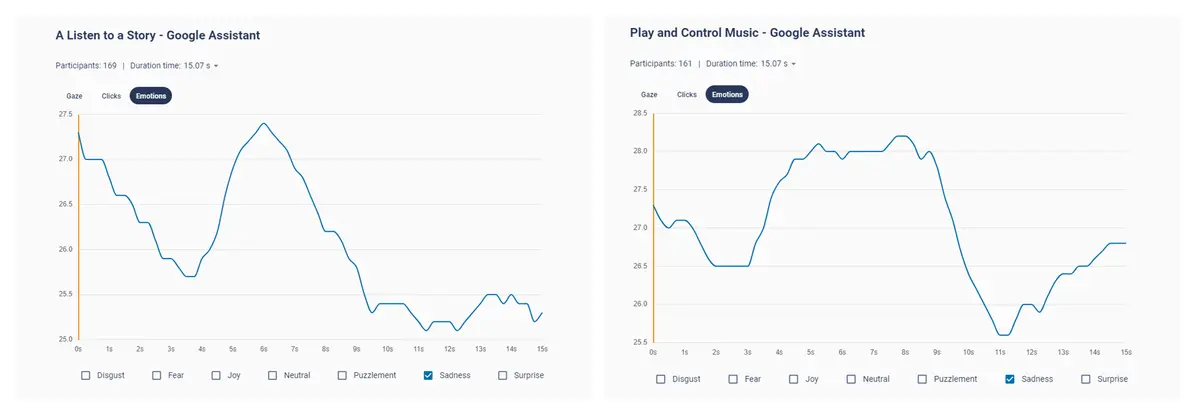Toggle Puzzlement in Listen to a Story chart
Viewport: 1200px width, 418px height.
343,375
